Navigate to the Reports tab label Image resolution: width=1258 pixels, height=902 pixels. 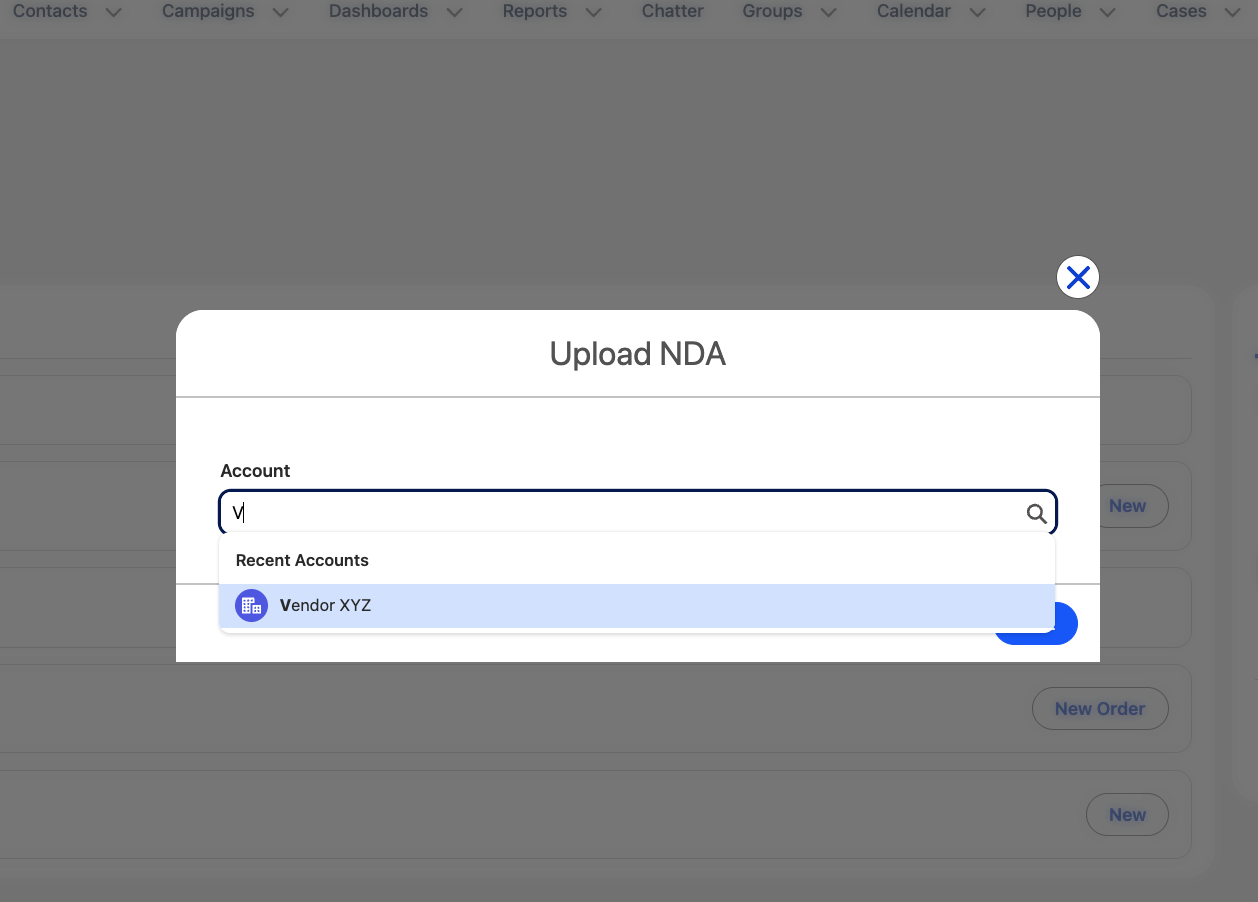click(535, 12)
